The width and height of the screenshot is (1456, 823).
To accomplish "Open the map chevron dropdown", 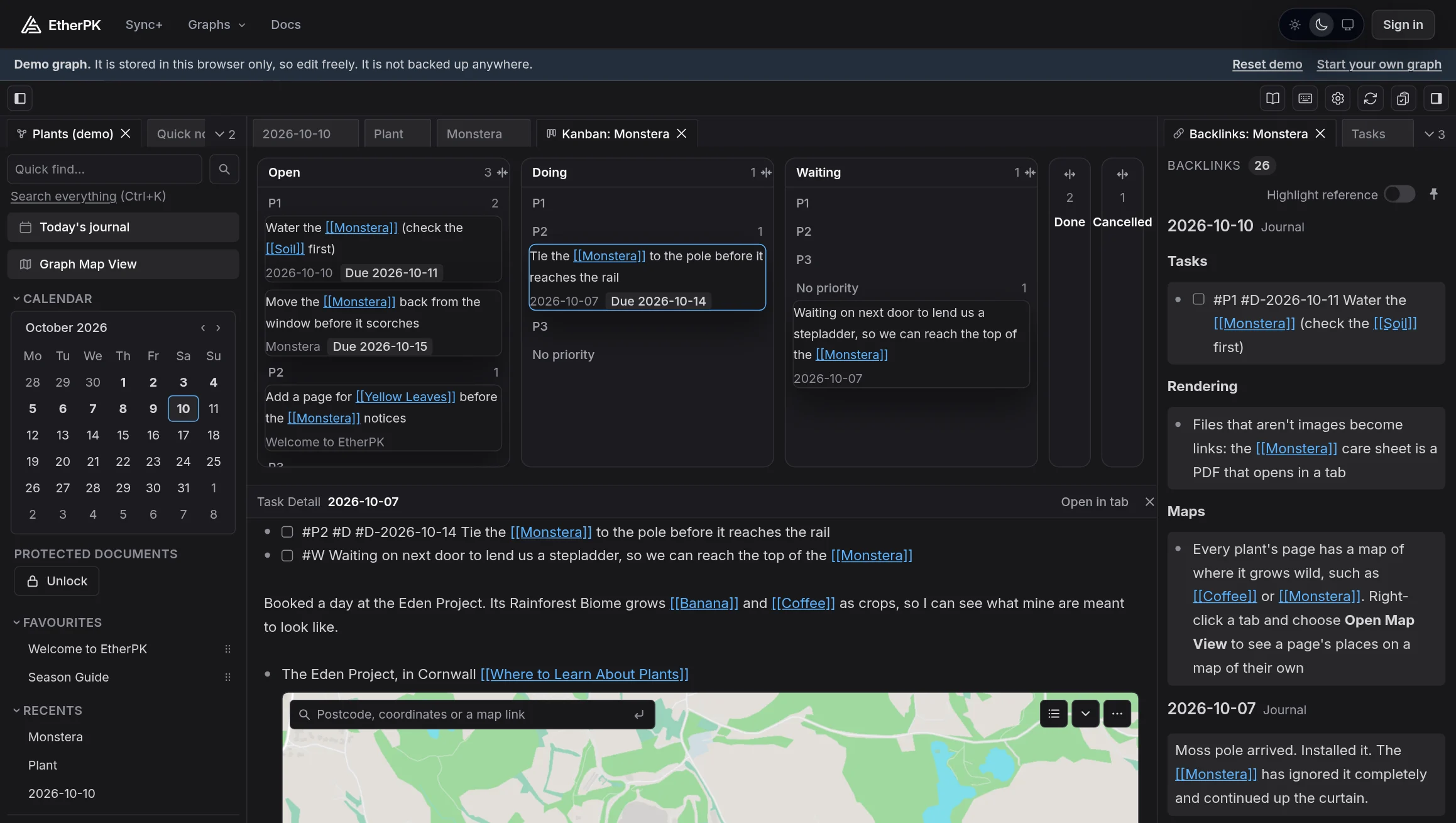I will [1085, 714].
